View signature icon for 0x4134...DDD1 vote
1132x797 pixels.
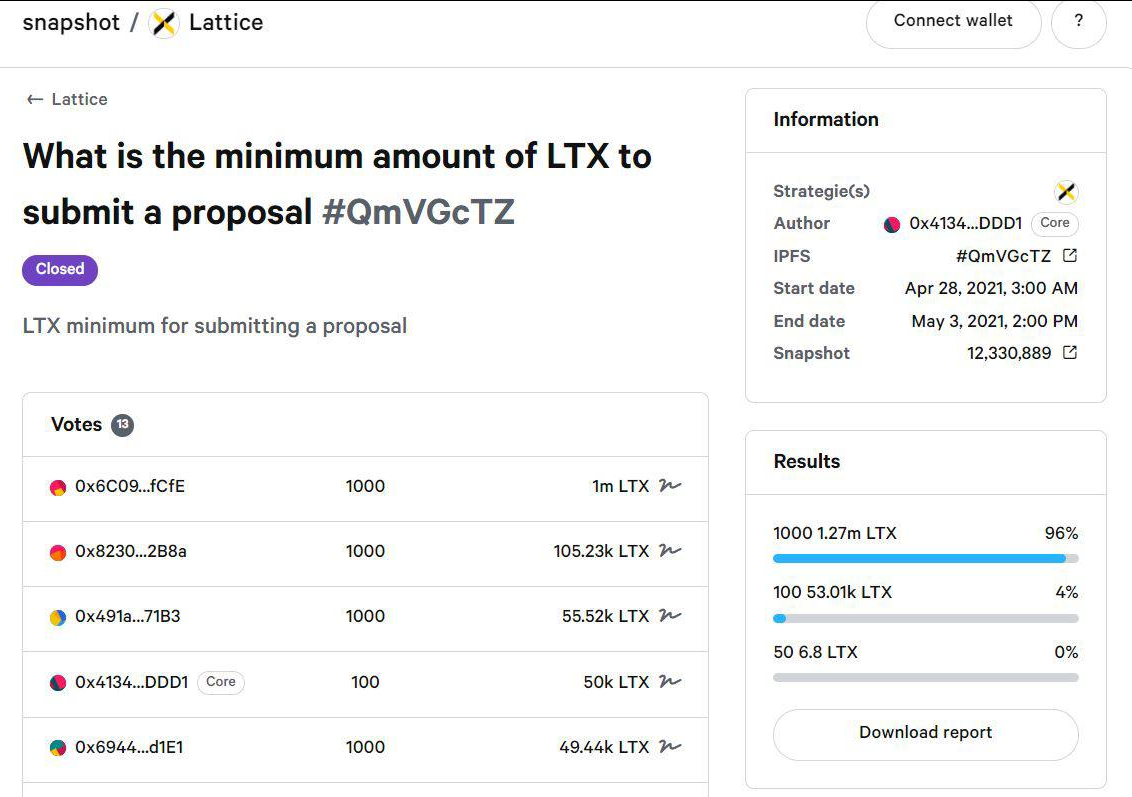coord(670,681)
